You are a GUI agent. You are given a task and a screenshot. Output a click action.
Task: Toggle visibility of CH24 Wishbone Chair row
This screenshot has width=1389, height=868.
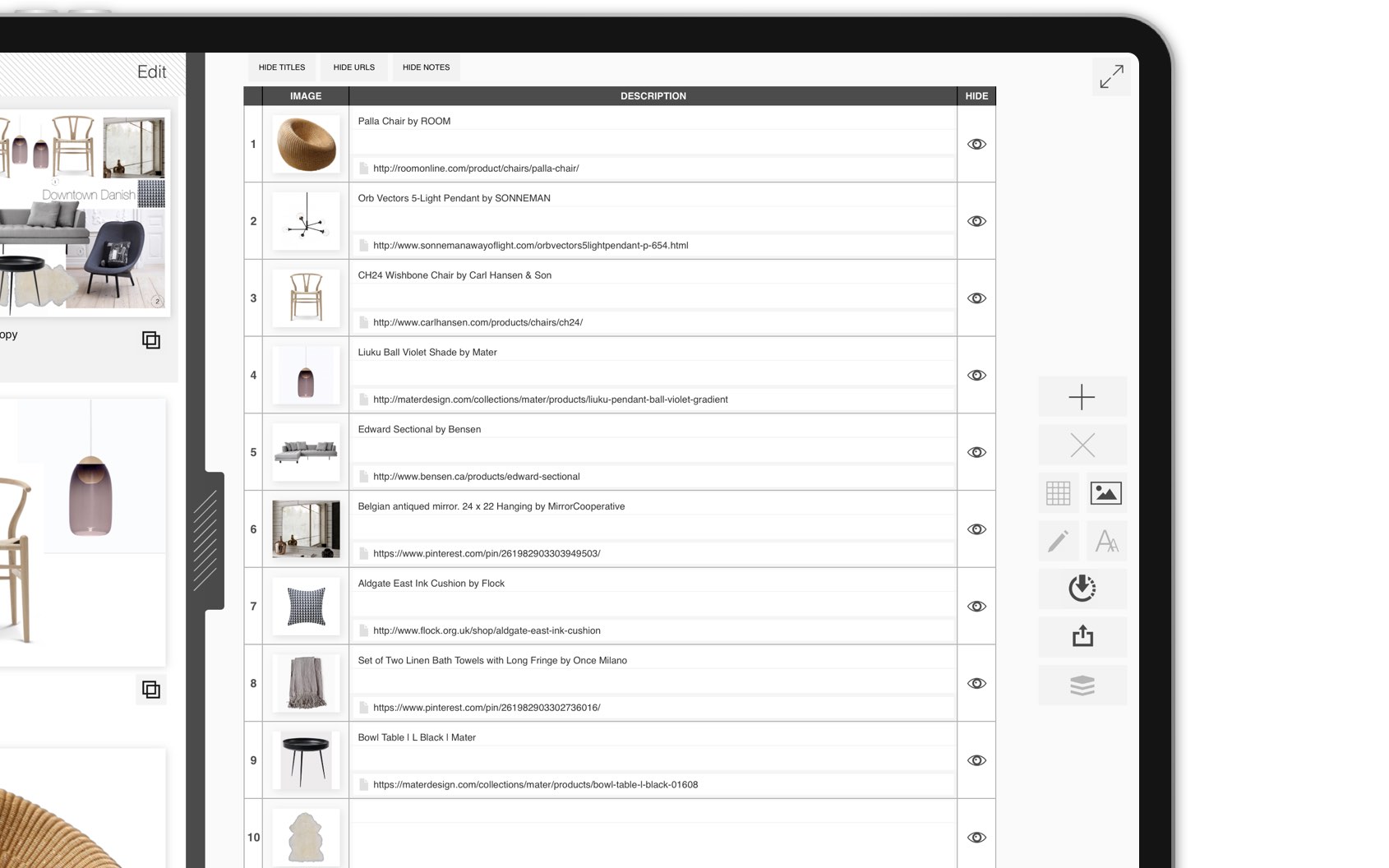pos(976,298)
